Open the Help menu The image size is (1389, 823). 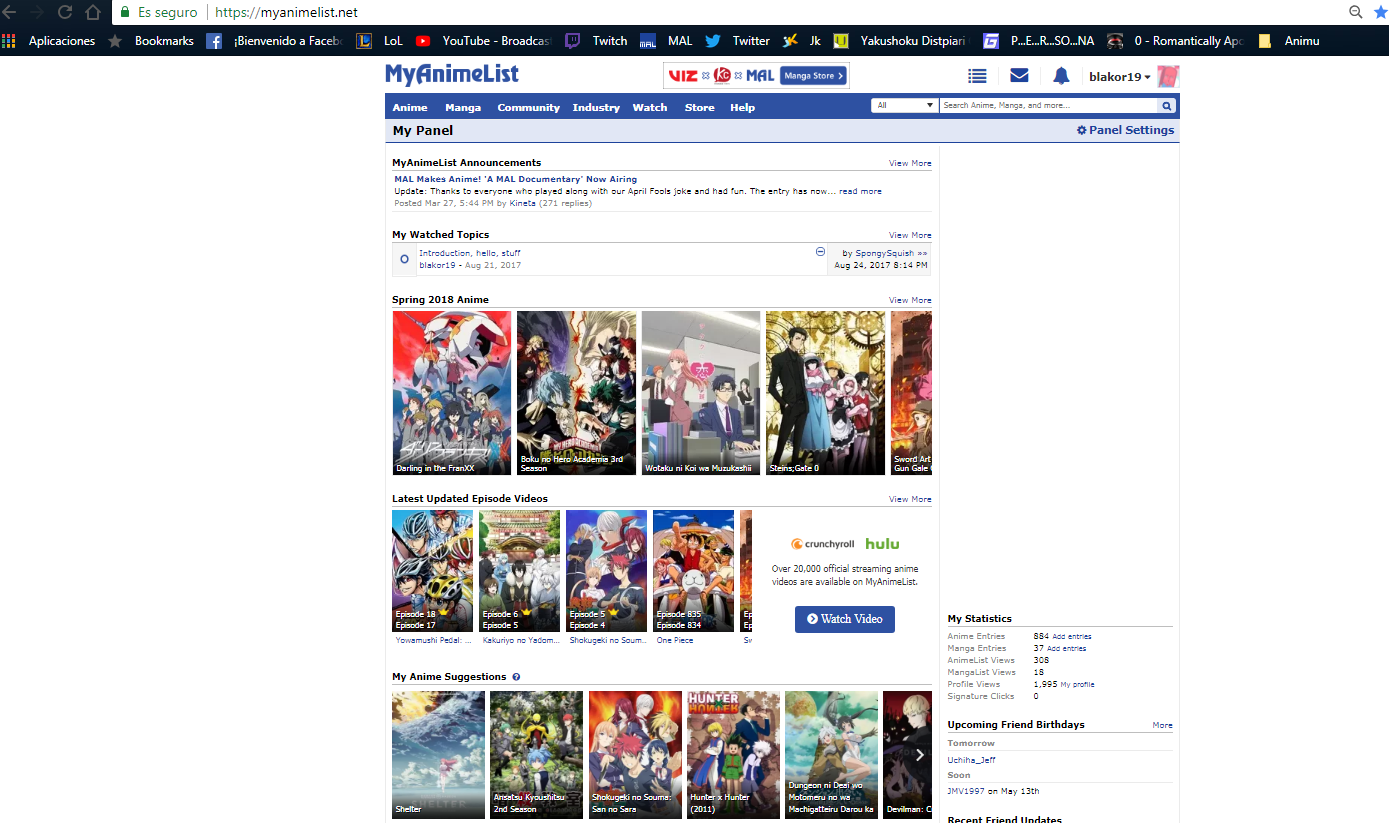click(x=742, y=107)
